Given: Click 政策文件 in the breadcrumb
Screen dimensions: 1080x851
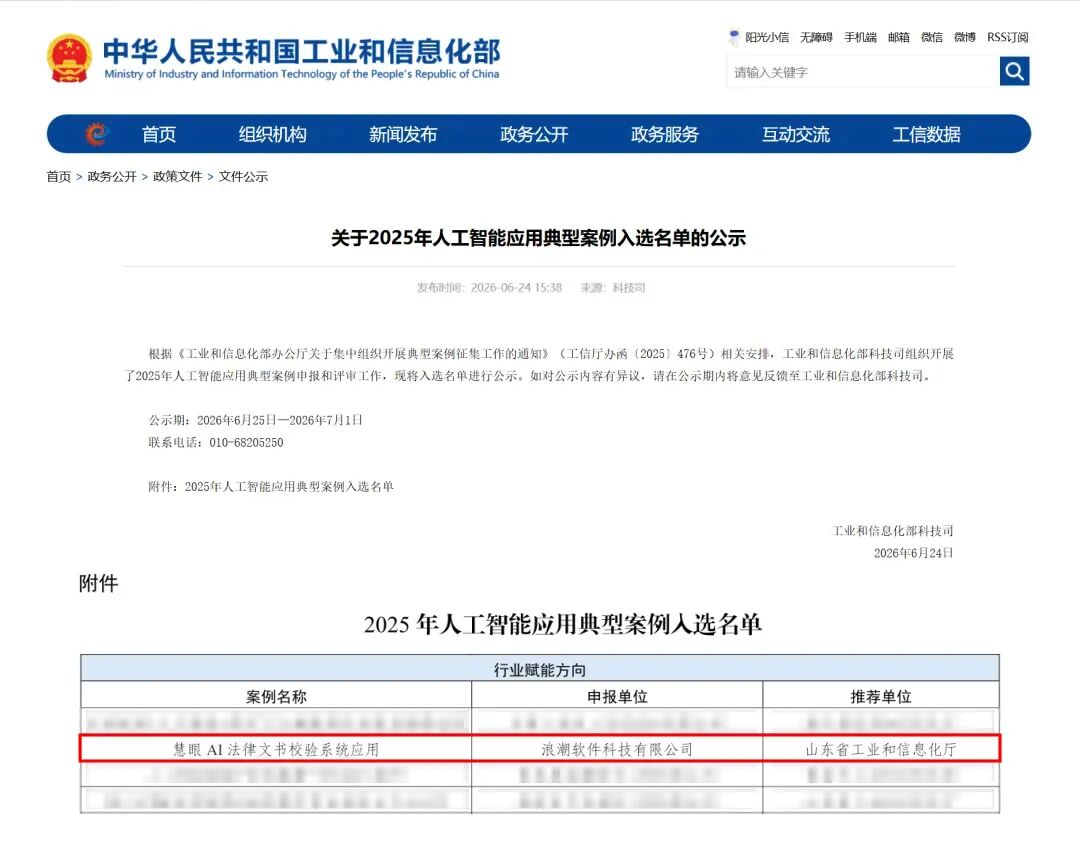Looking at the screenshot, I should click(x=178, y=177).
